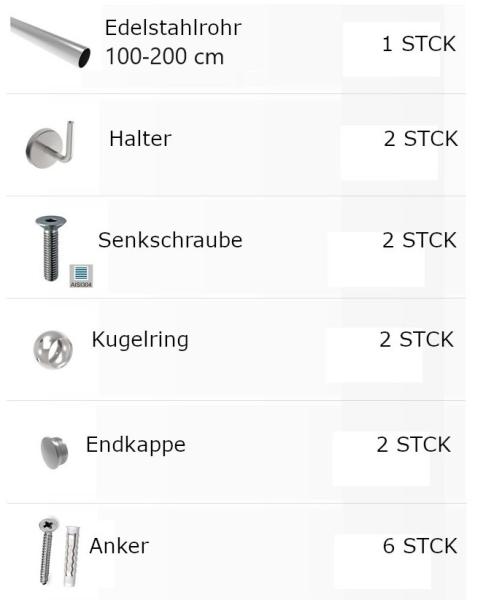Screen dimensions: 483x600
Task: Click the Senkschraube countersunk screw picture
Action: [51, 248]
